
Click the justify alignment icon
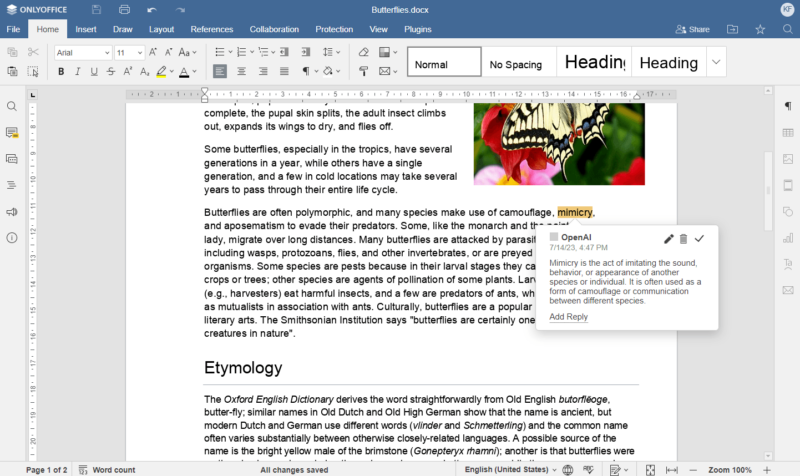coord(285,72)
